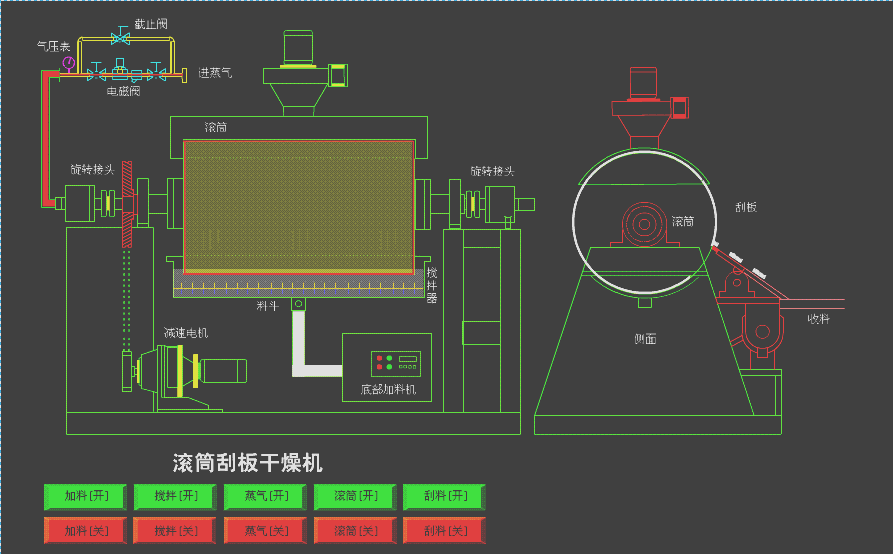The image size is (893, 554).
Task: Turn on steam via 蒸气[开] button
Action: coord(265,496)
